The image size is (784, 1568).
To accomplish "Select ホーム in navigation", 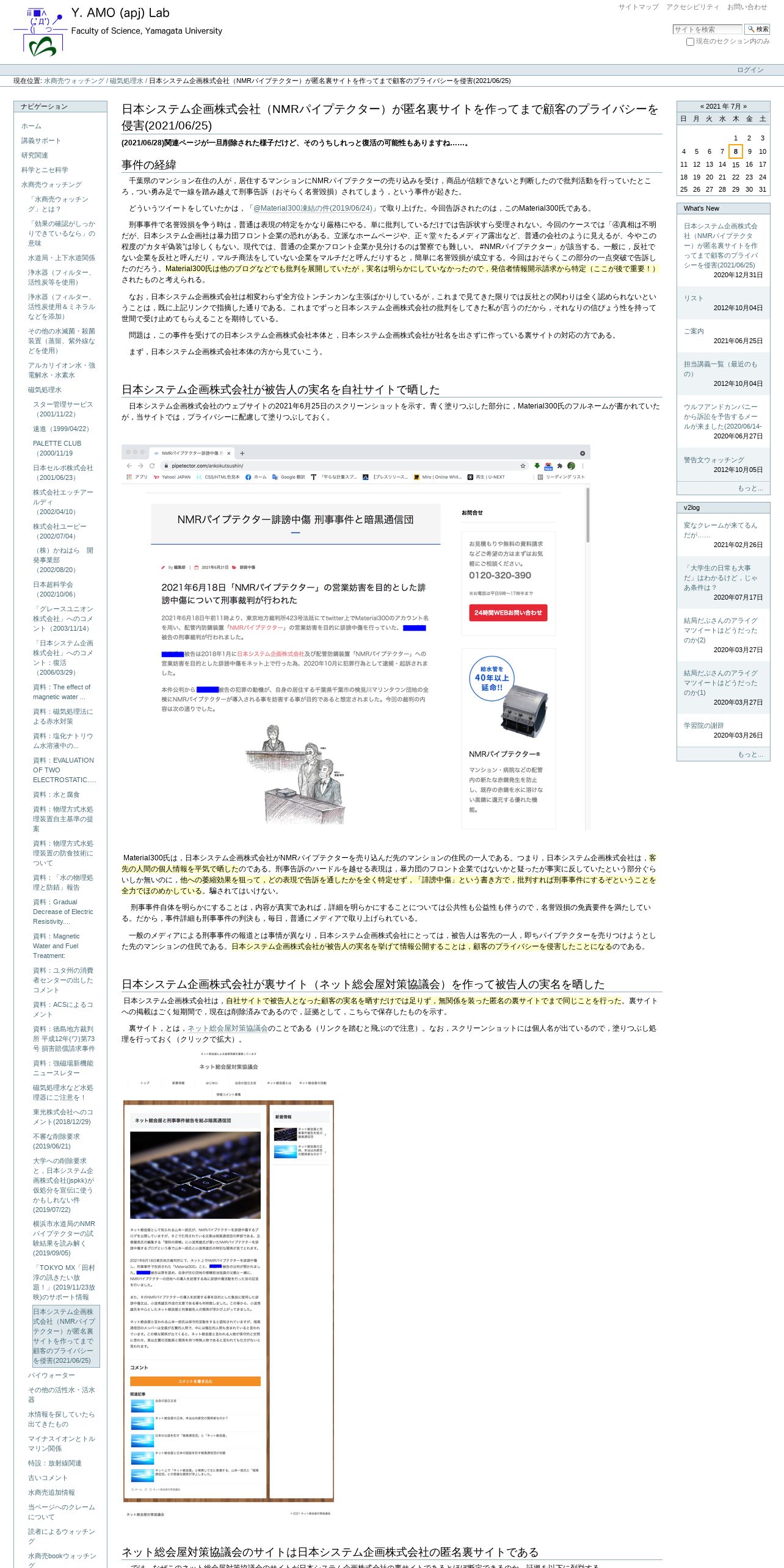I will pos(31,126).
